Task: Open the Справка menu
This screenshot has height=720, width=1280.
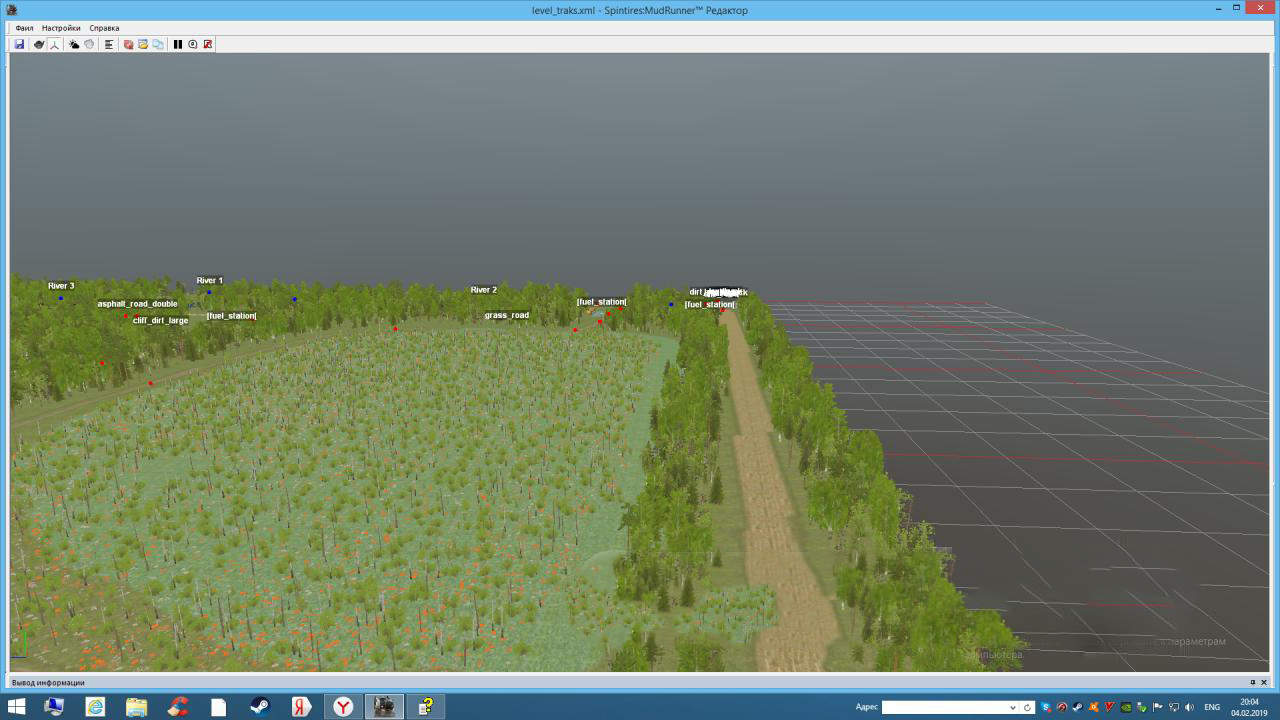Action: coord(104,28)
